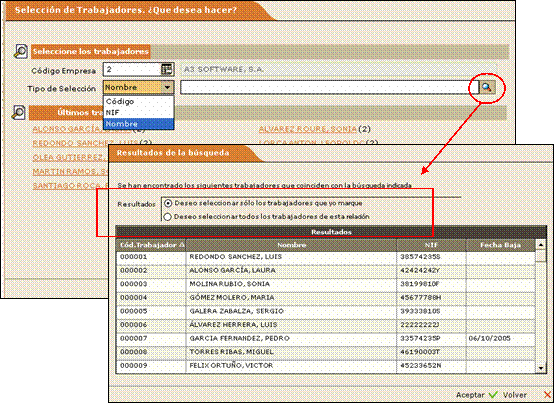Screen dimensions: 554x403
Task: Click magnifier icon beside Últimos trabajadores
Action: tap(18, 113)
